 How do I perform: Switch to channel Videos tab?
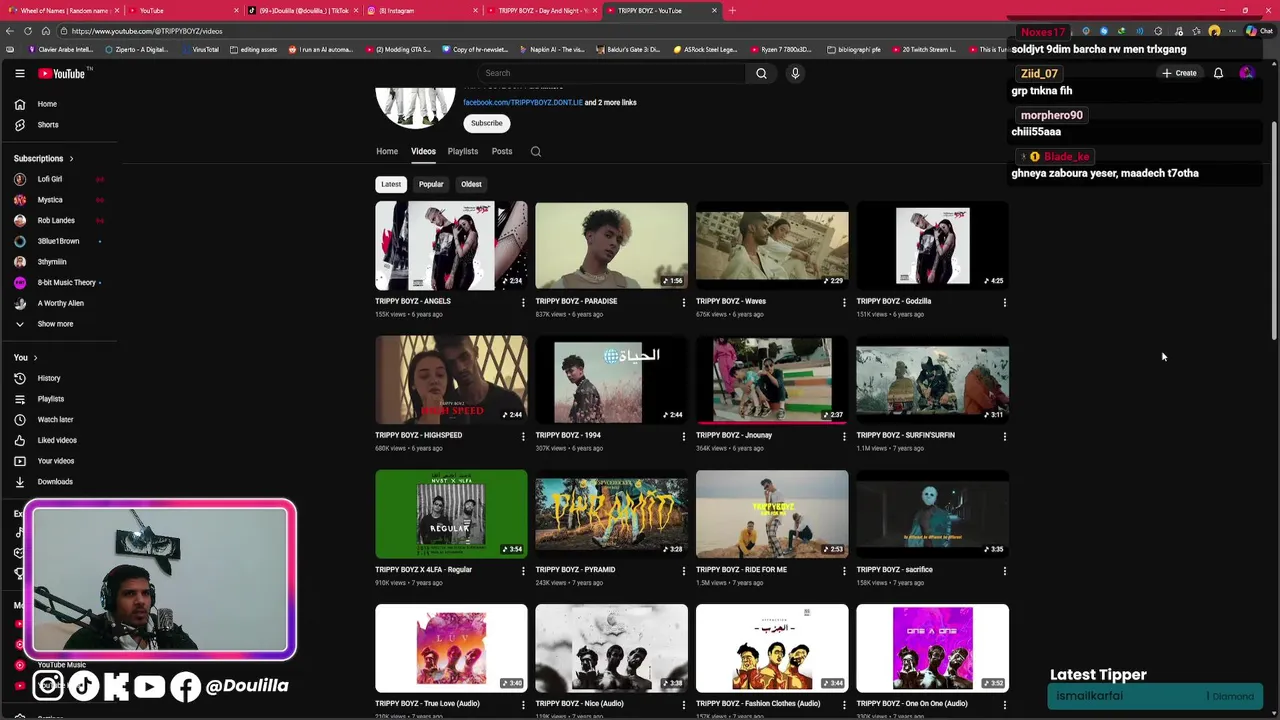(423, 152)
